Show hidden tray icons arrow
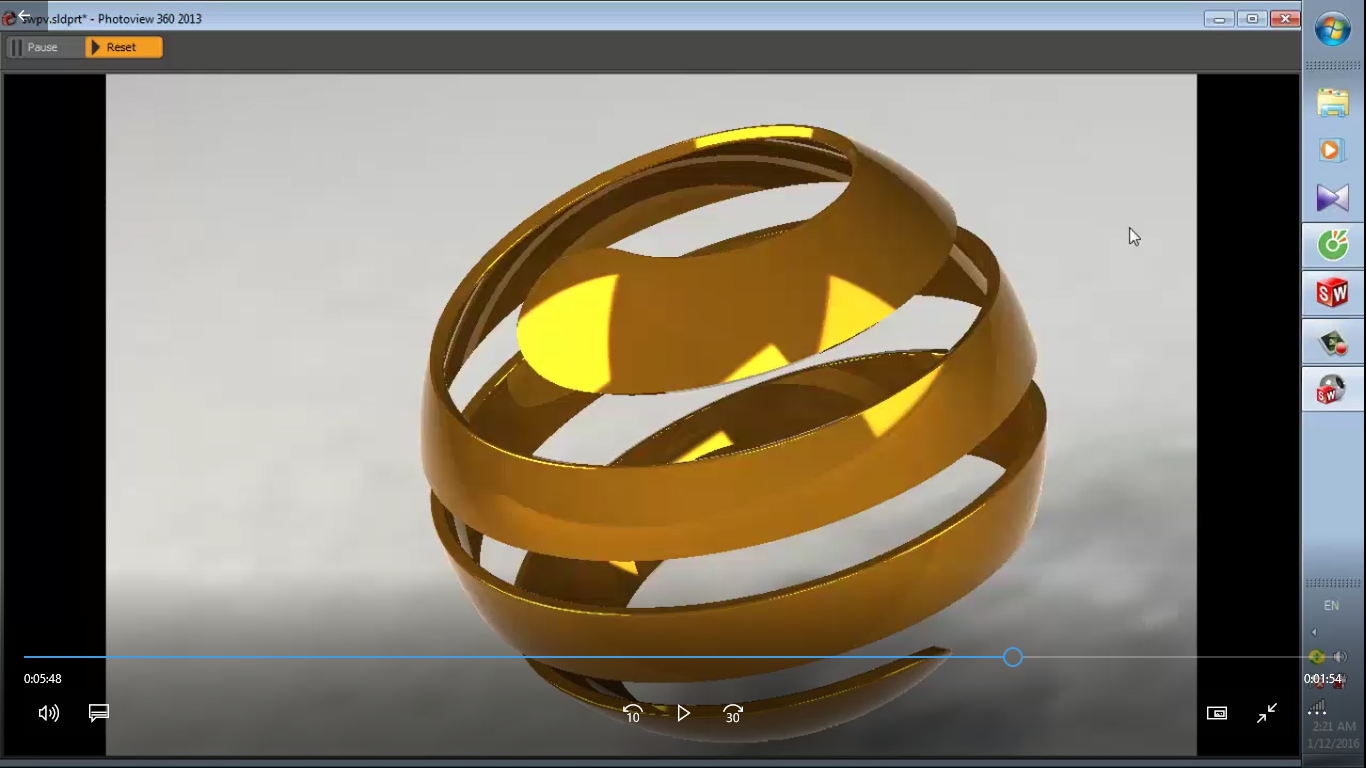1366x768 pixels. pos(1314,632)
